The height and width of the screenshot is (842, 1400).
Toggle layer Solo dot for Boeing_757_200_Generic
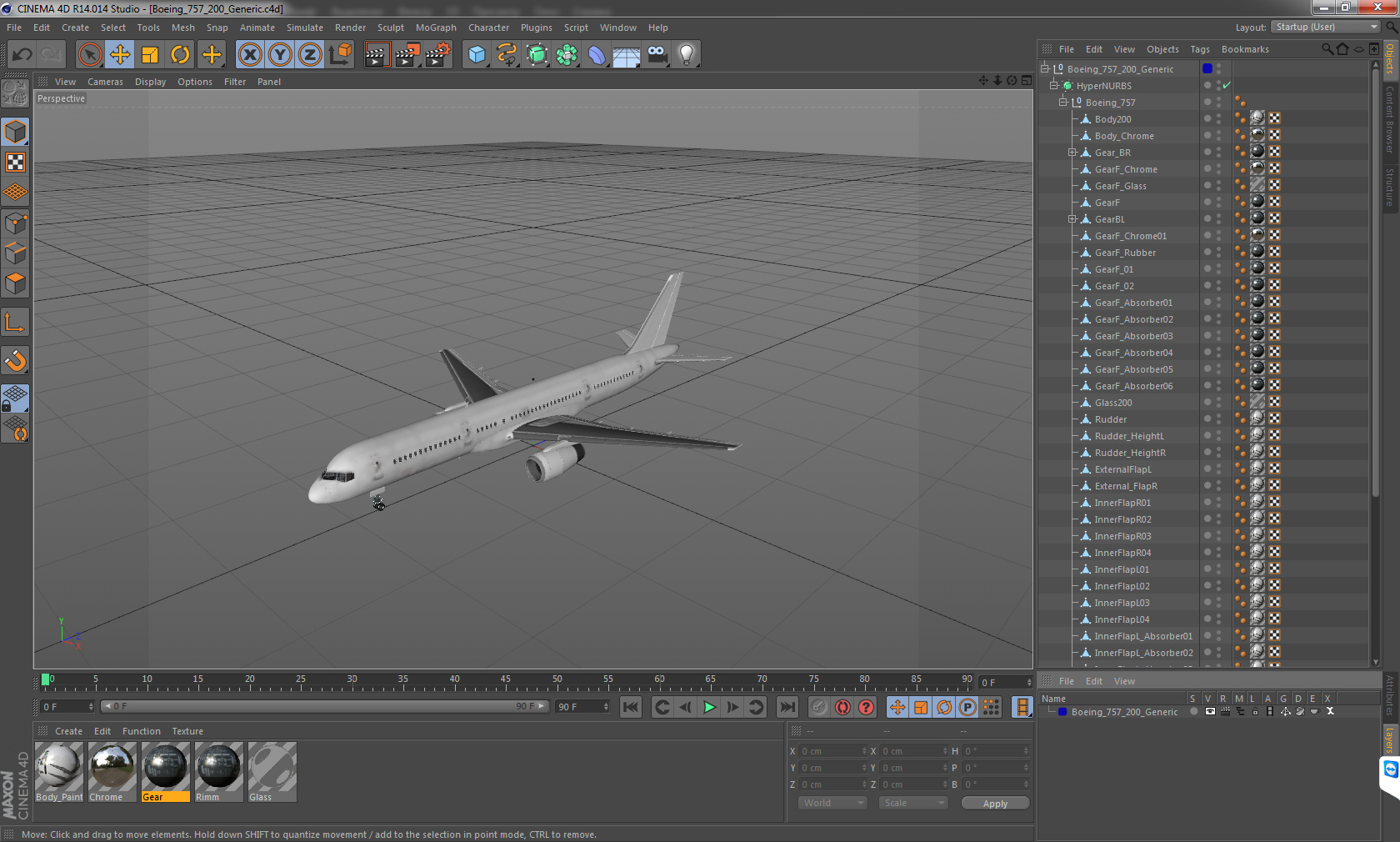(x=1193, y=711)
